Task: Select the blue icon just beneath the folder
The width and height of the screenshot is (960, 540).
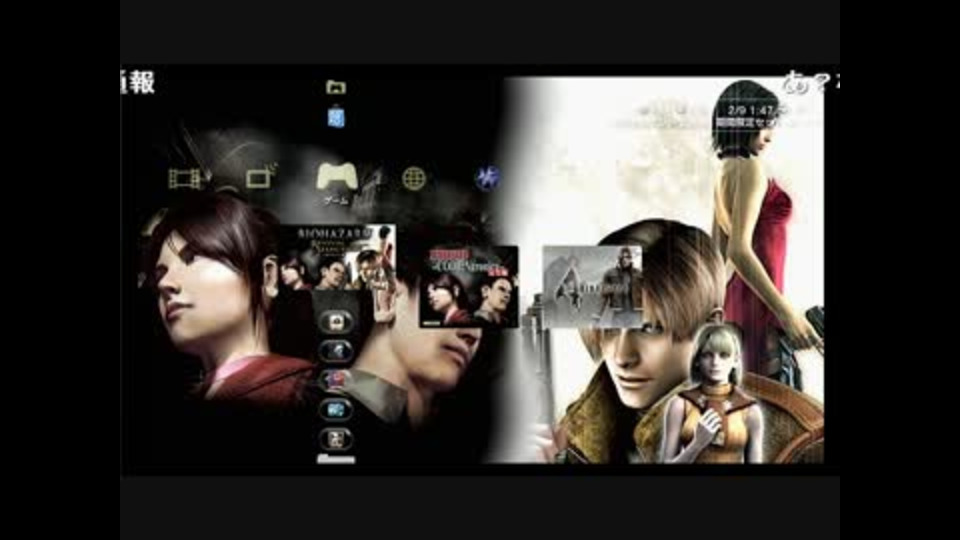Action: point(336,116)
